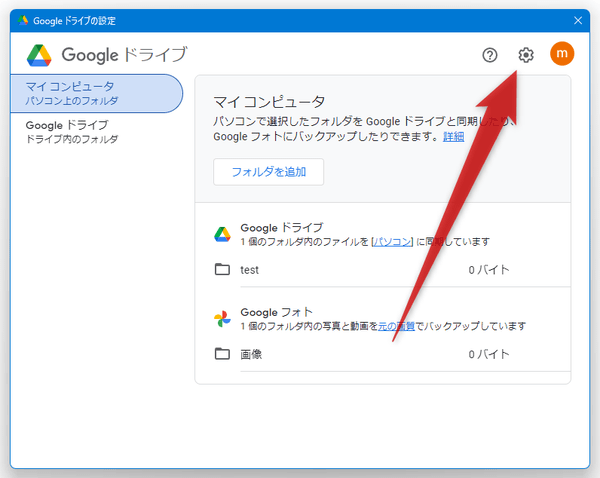
Task: Click the 0 バイト size of 画像
Action: tap(489, 354)
